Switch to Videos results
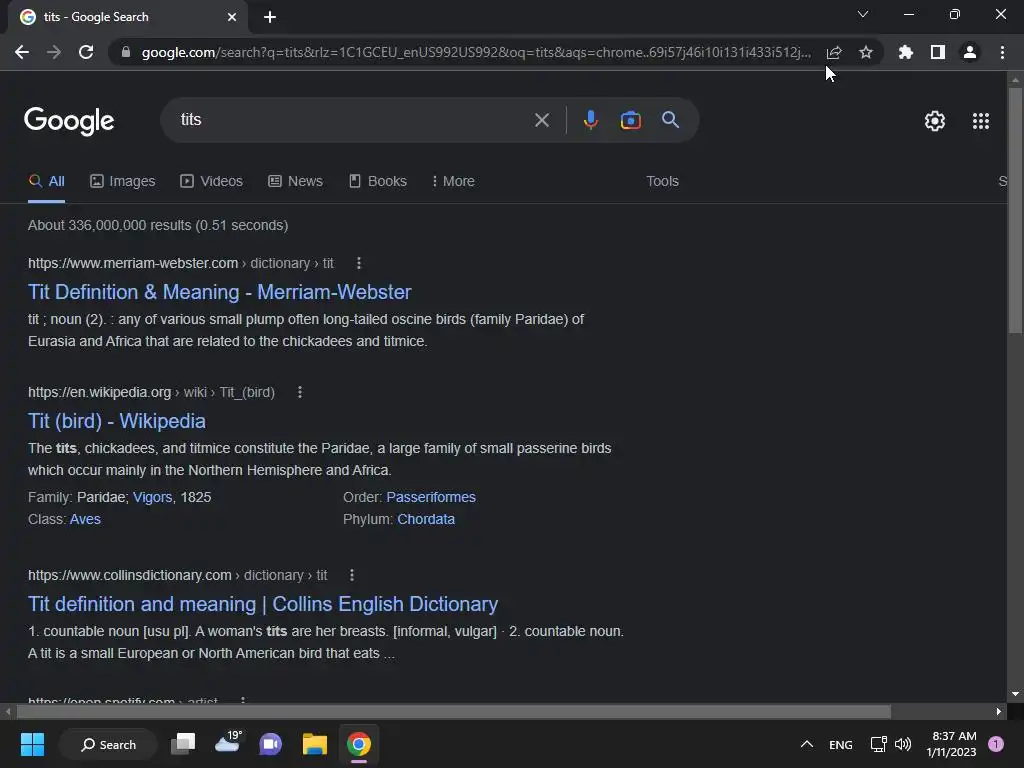The width and height of the screenshot is (1024, 768). 212,181
